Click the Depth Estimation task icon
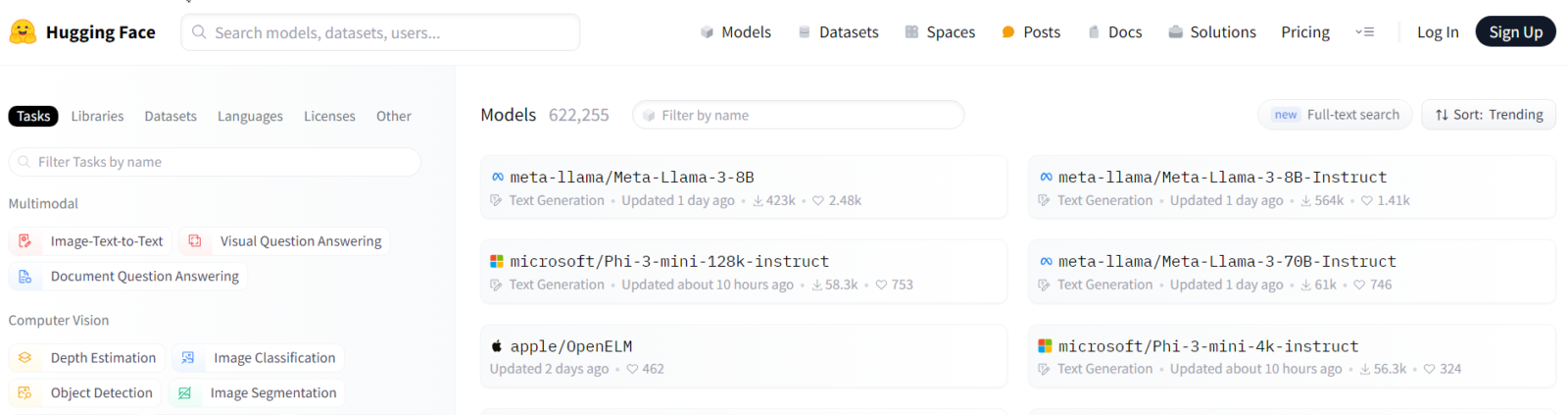 (25, 358)
